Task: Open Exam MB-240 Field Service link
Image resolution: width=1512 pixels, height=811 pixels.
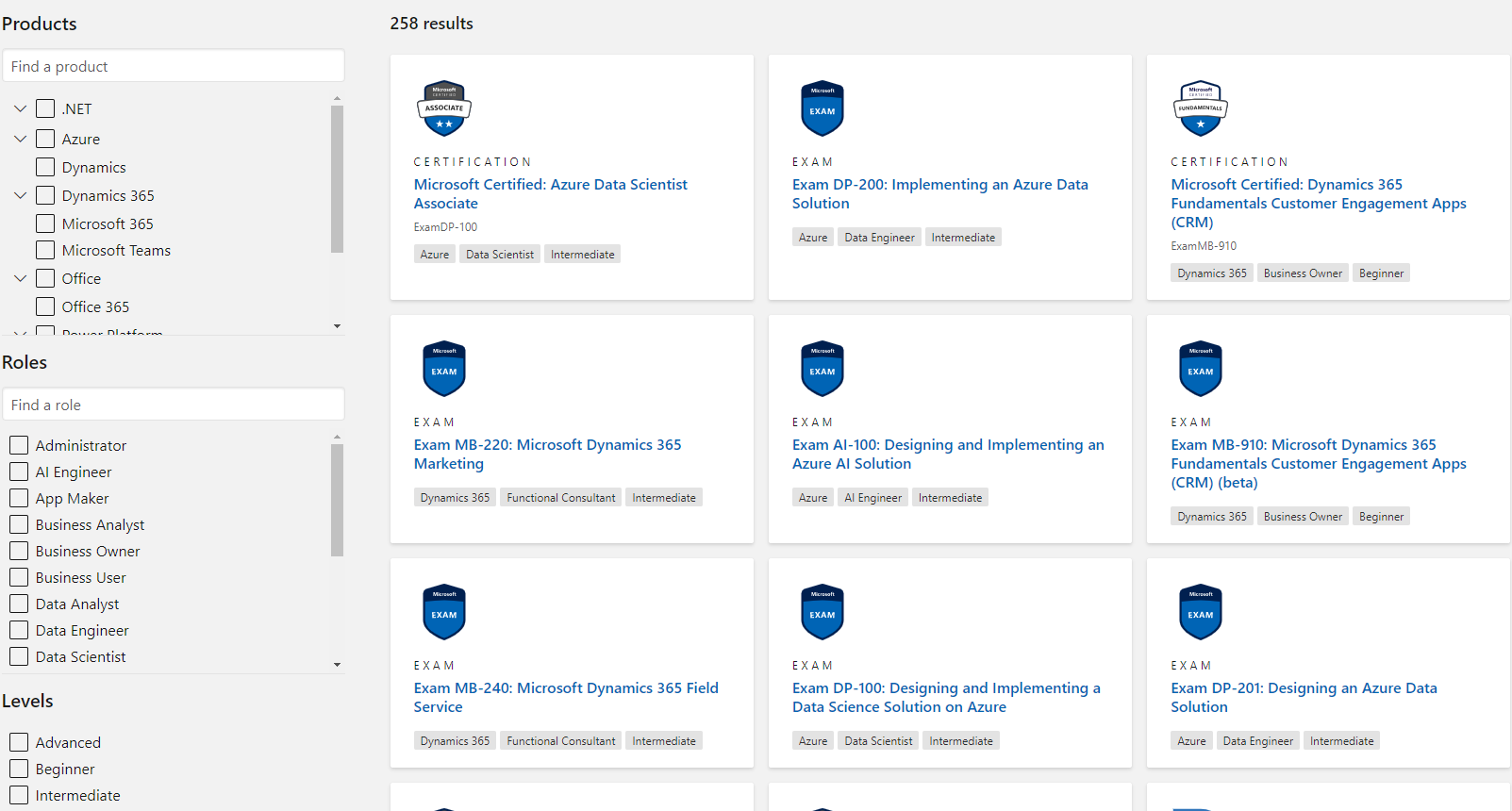Action: point(566,697)
